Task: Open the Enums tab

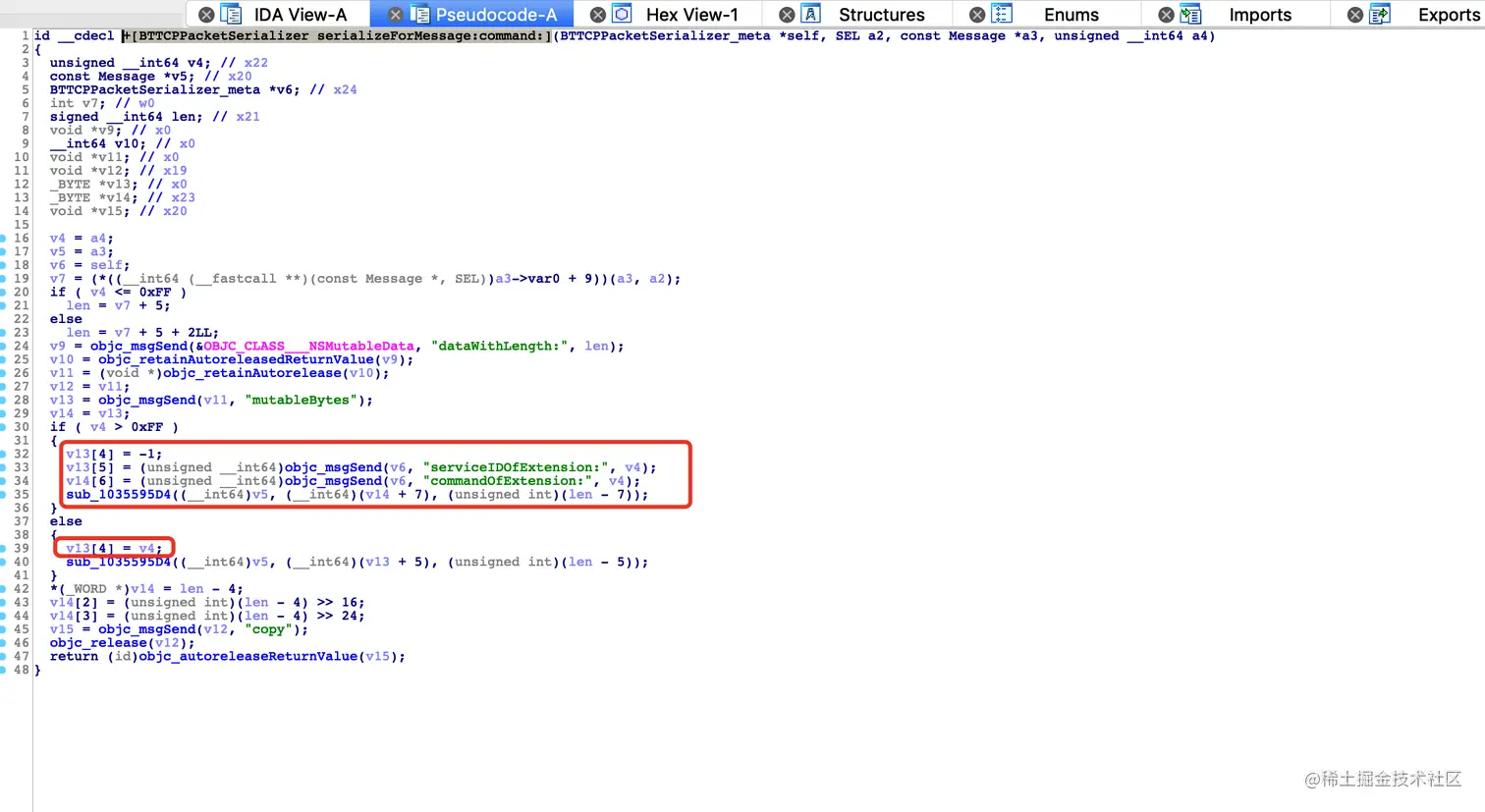Action: pyautogui.click(x=1071, y=15)
